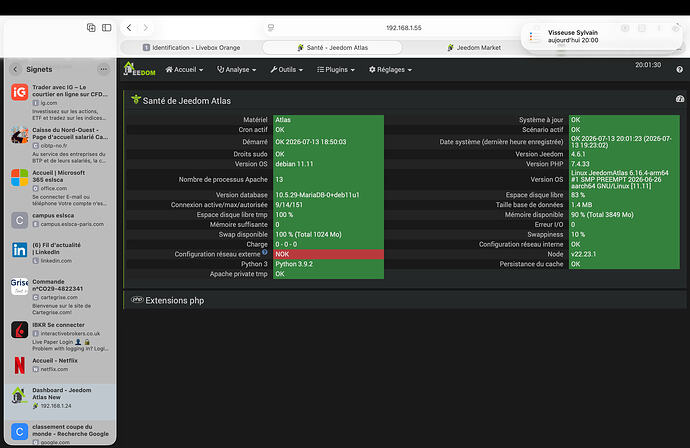
Task: Click the Swap disponible value 100 % (Total 1024 Mo)
Action: pos(308,234)
